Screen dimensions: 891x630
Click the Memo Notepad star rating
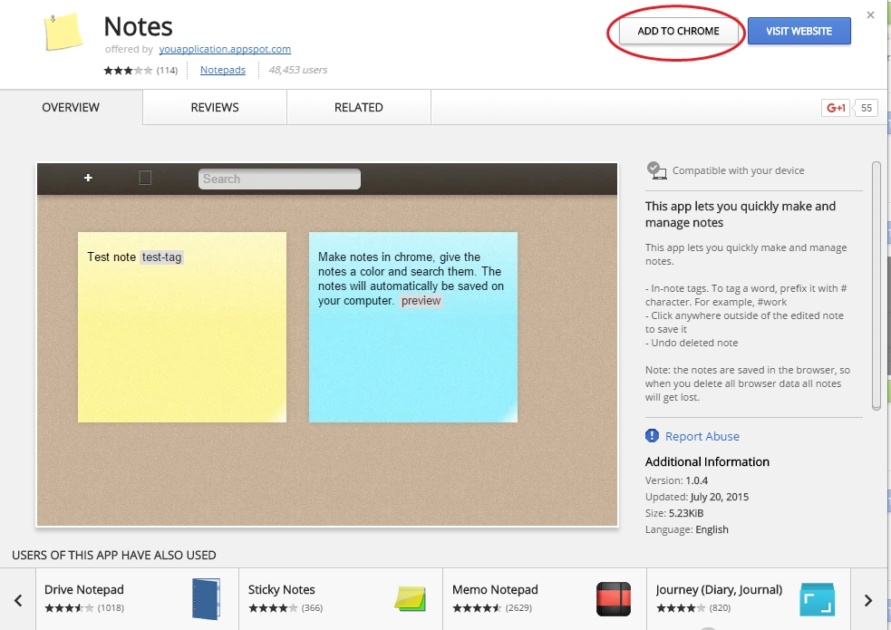tap(477, 608)
